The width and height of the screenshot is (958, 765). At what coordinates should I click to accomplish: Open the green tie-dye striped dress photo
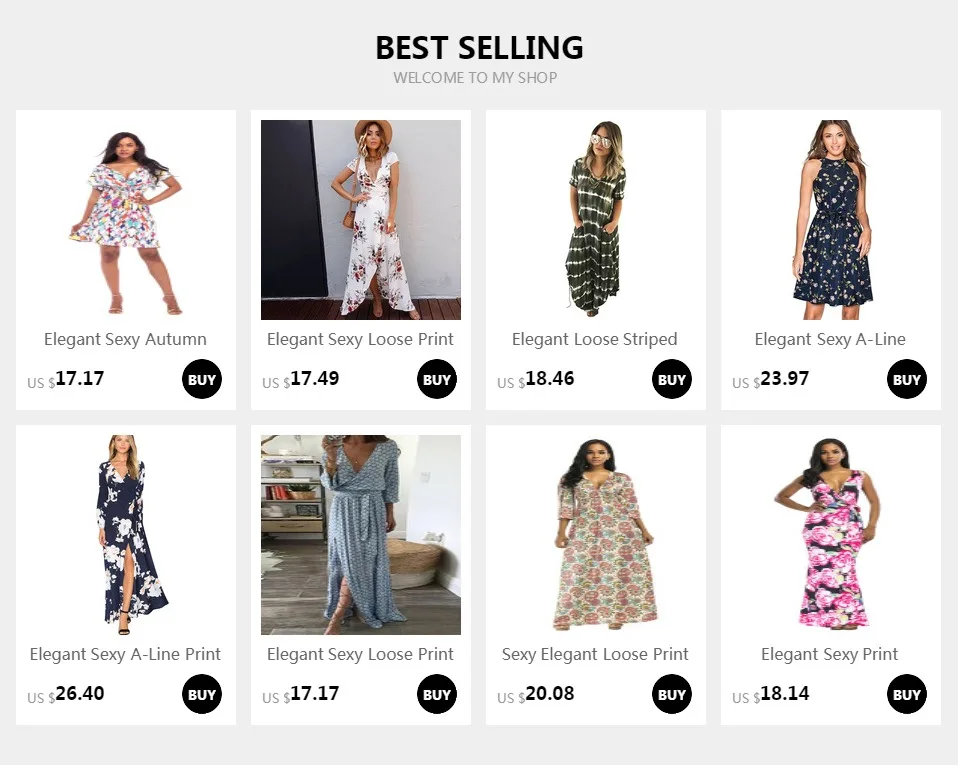(x=596, y=220)
